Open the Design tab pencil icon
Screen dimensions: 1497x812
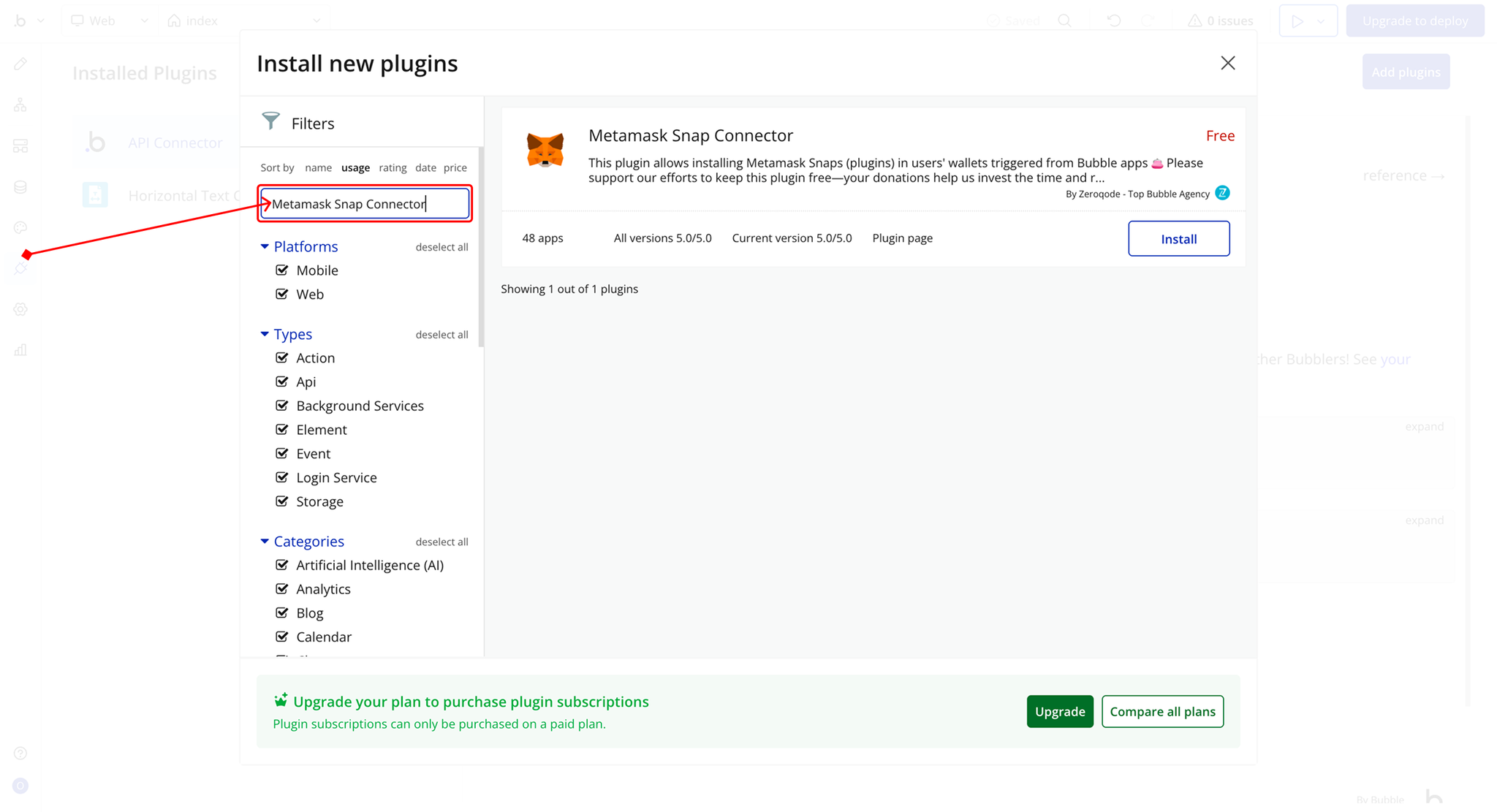click(20, 64)
